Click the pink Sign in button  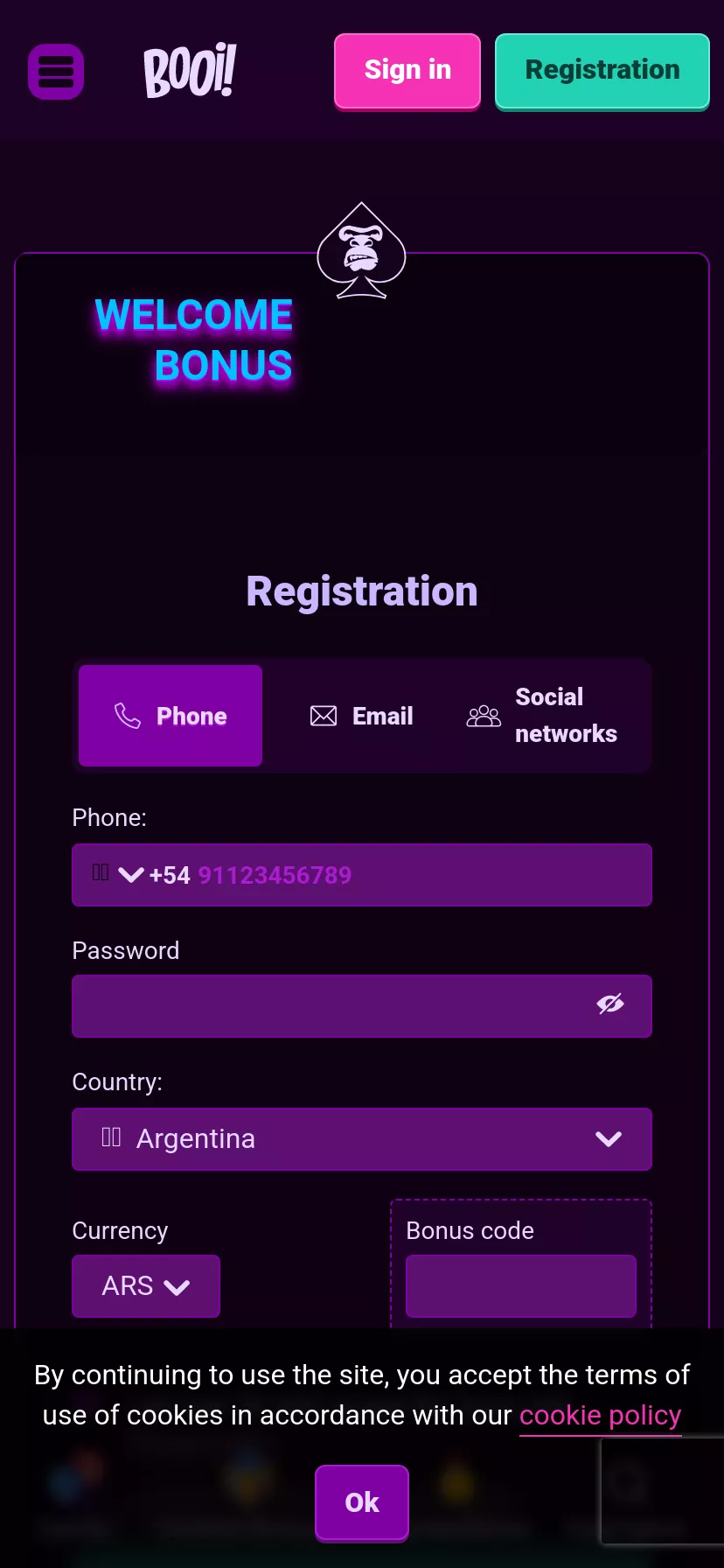coord(407,71)
